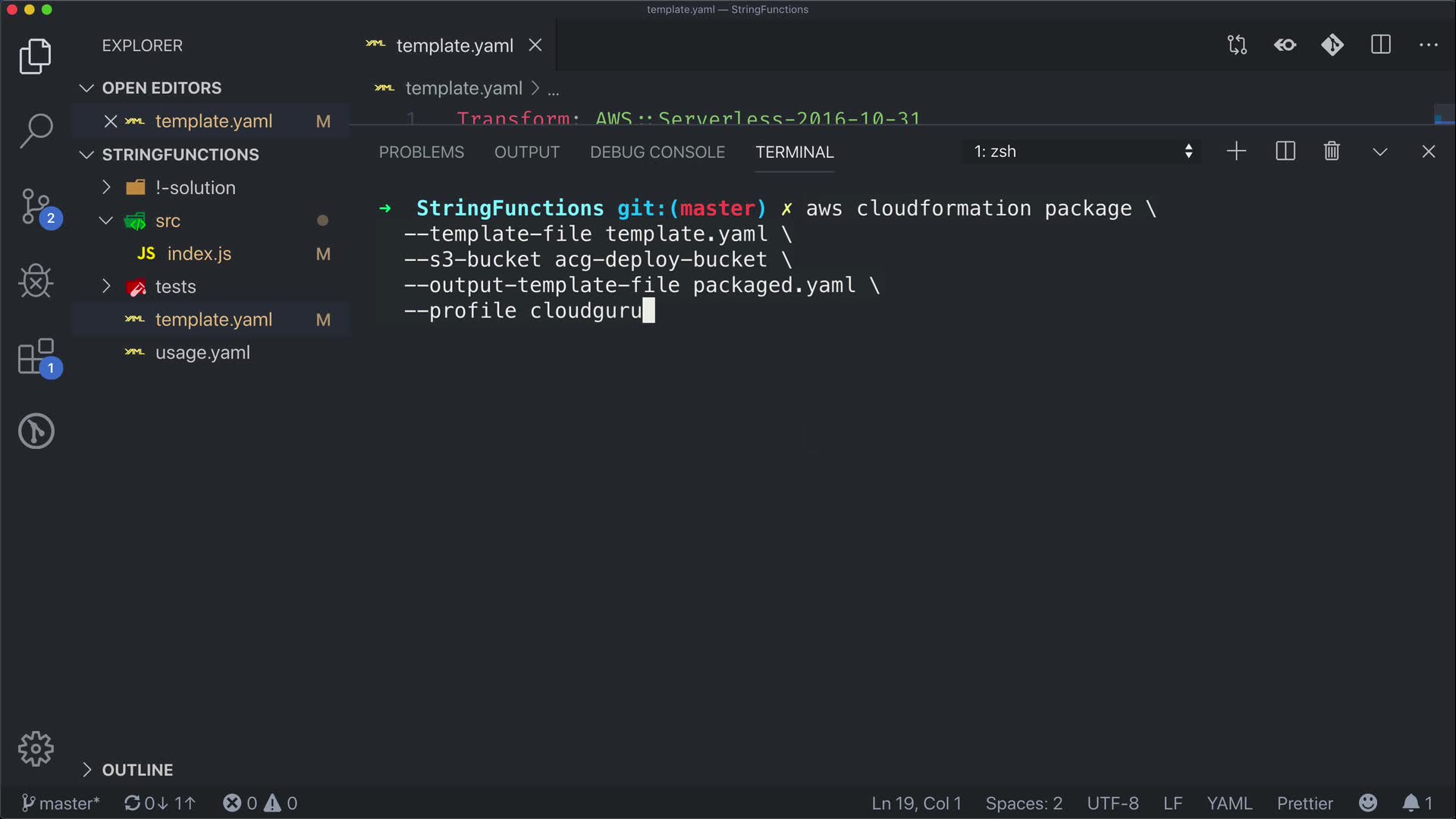
Task: Toggle terminal panel size with chevron
Action: 1380,152
